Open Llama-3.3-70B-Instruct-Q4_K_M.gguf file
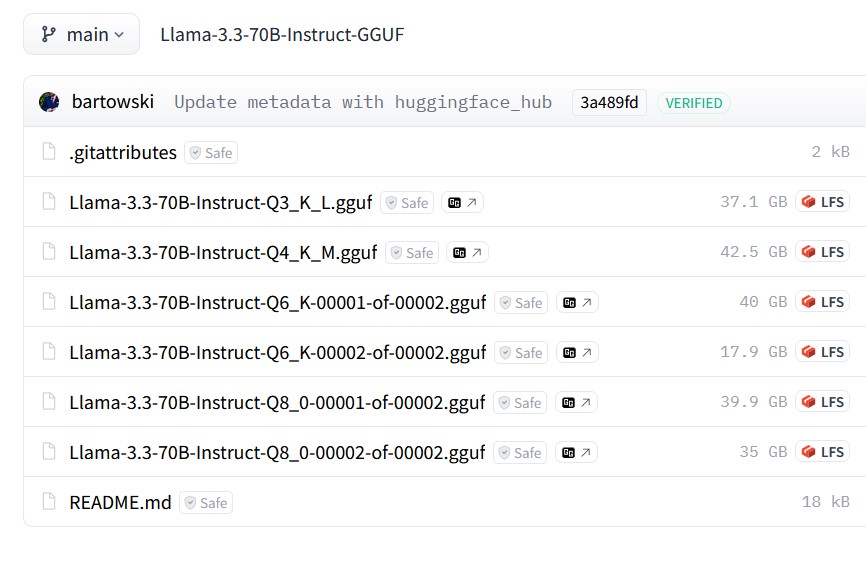 [x=223, y=253]
